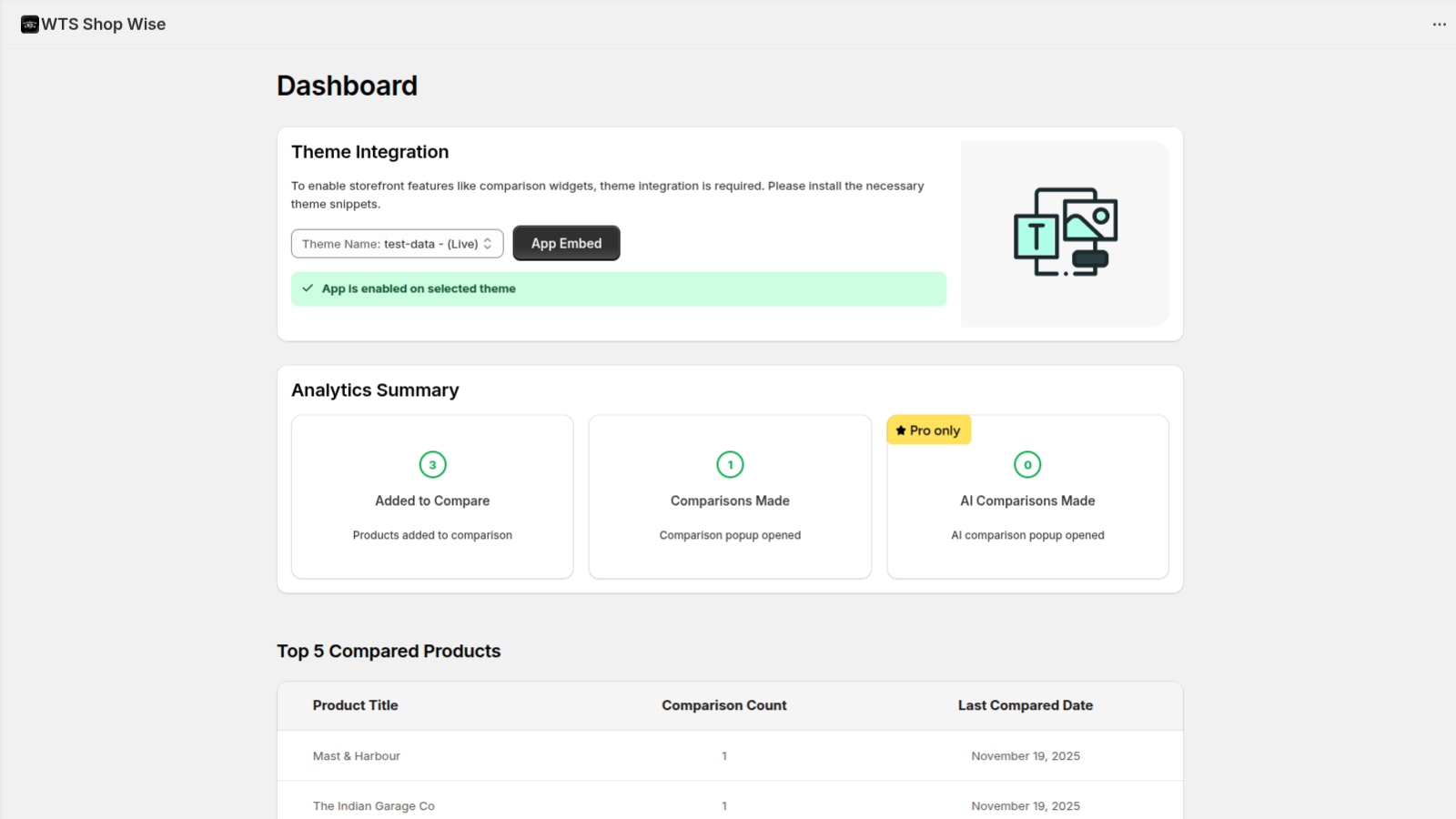Click the Comparisons Made count circle
Screen dimensions: 1456x819
click(x=730, y=465)
